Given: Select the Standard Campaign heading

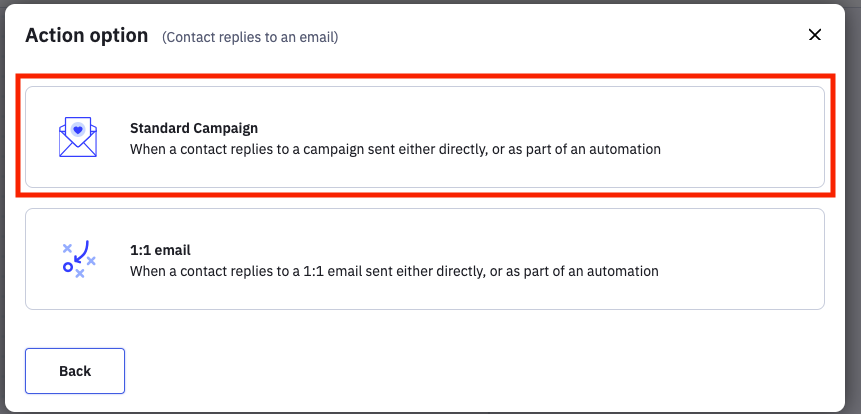Looking at the screenshot, I should point(194,128).
